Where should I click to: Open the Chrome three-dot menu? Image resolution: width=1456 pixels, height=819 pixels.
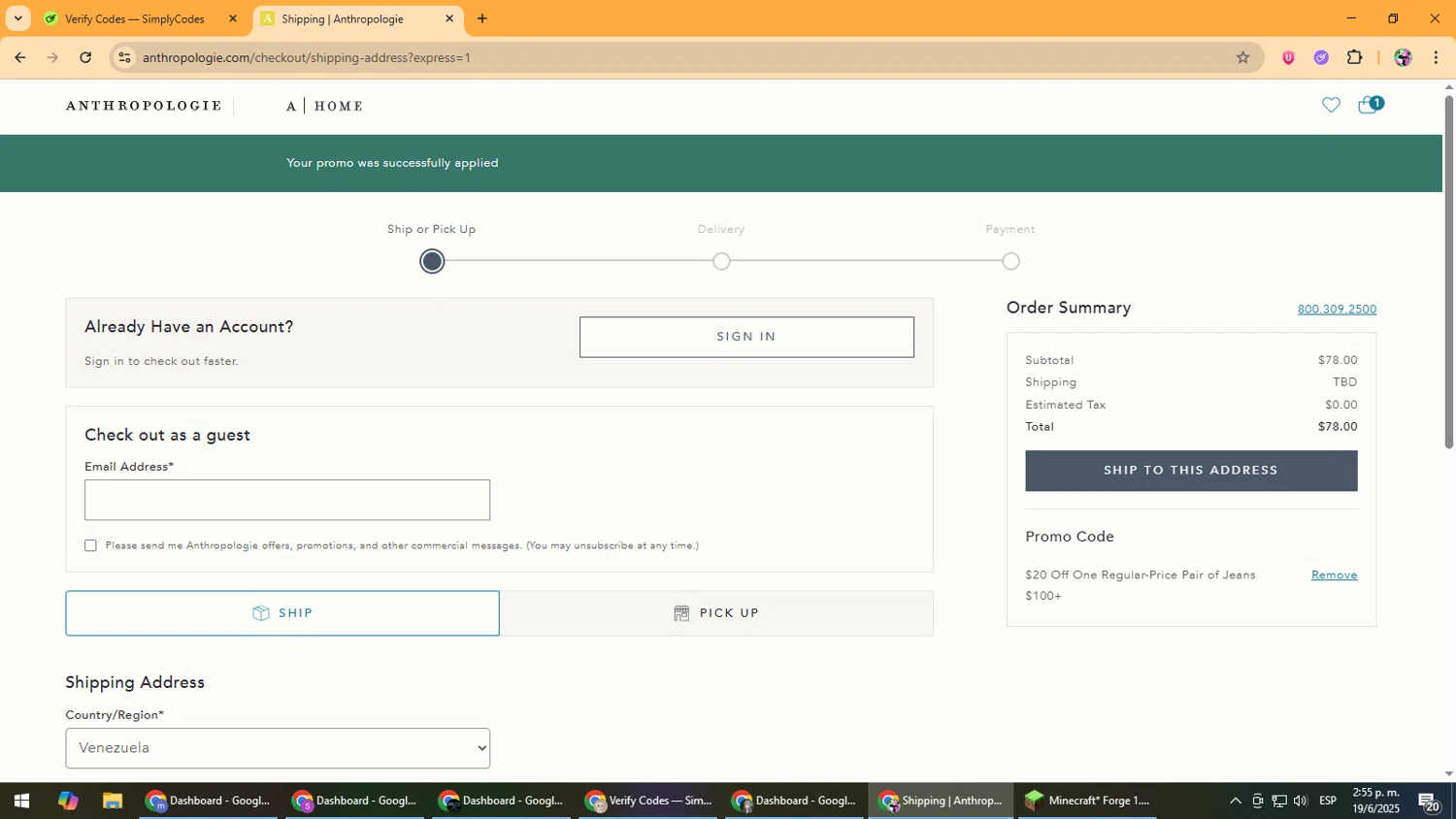pos(1436,57)
